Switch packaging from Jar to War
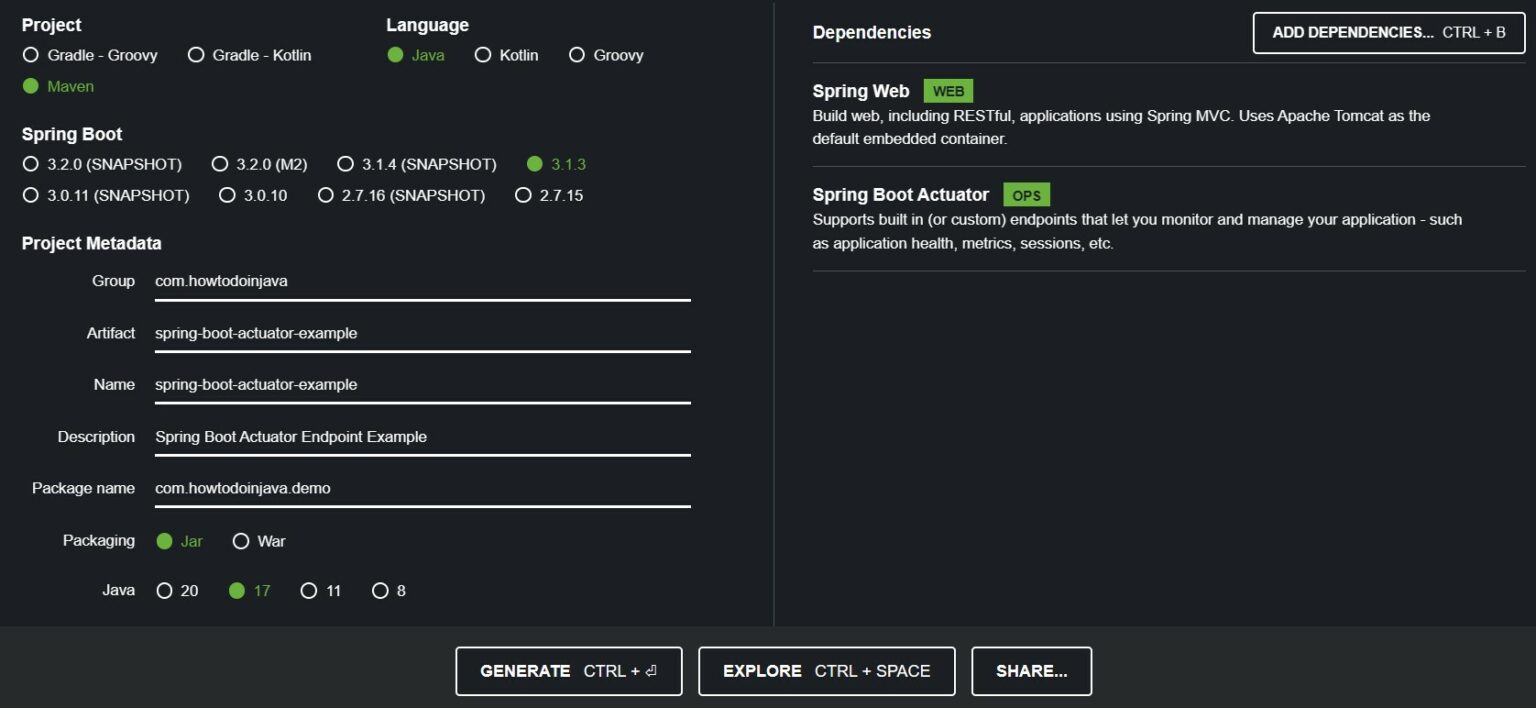Screen dimensions: 1536x708 [x=241, y=540]
